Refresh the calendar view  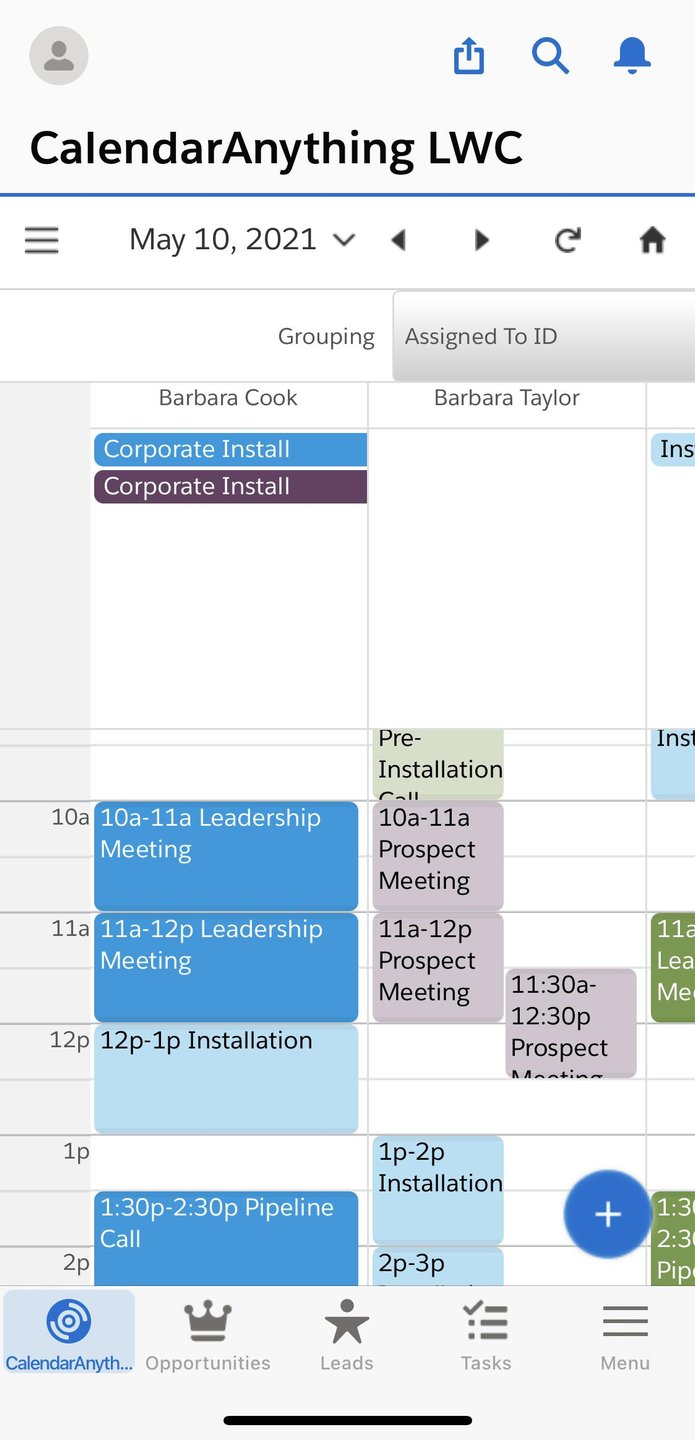coord(567,240)
